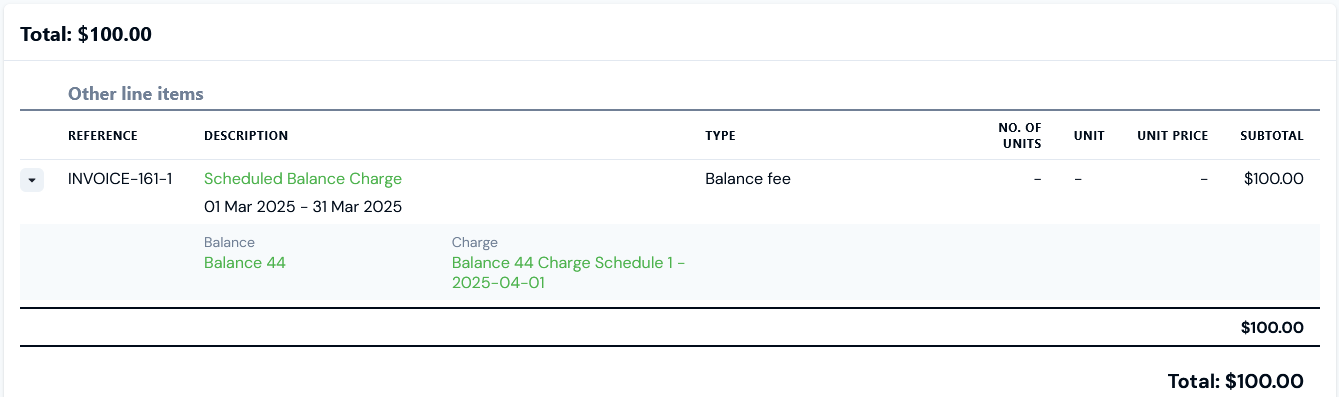Screen dimensions: 1339x397
Task: Click the Charge field label
Action: point(475,242)
